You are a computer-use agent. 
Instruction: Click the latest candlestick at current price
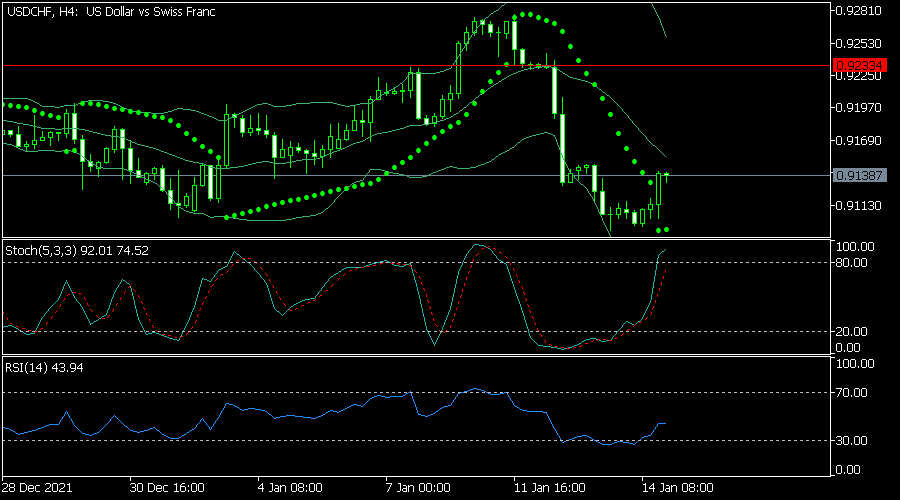(x=666, y=177)
